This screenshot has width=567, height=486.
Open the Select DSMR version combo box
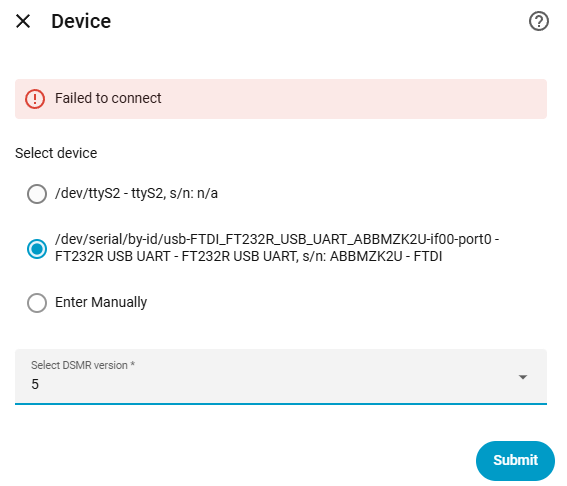(x=281, y=376)
